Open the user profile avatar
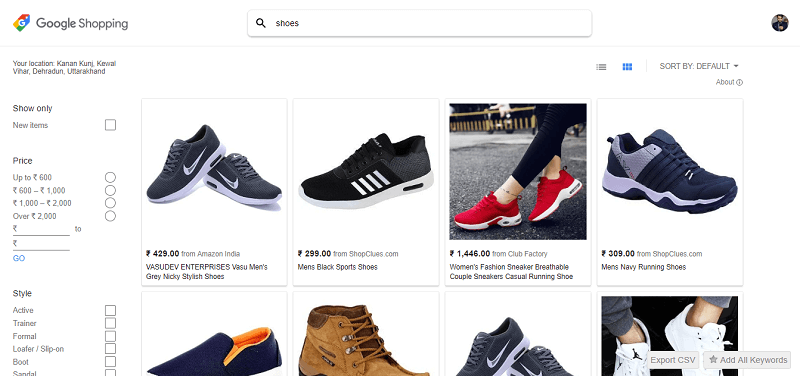 (780, 23)
